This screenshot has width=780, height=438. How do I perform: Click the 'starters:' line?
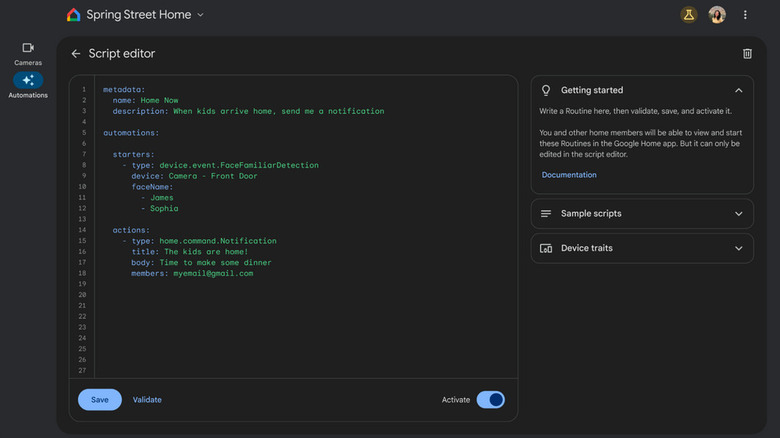coord(133,154)
